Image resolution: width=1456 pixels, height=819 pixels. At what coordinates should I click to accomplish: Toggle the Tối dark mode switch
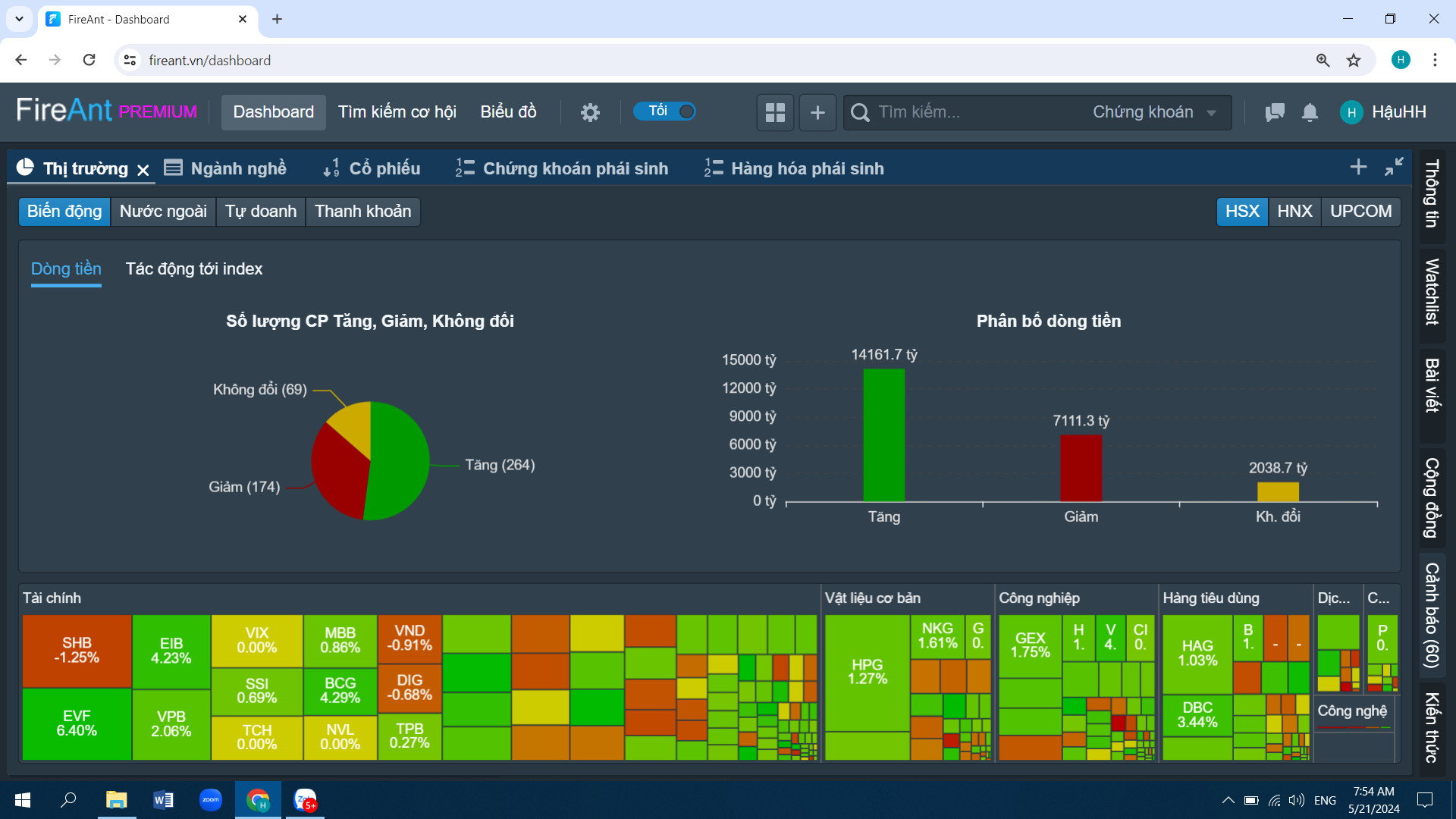click(x=664, y=111)
